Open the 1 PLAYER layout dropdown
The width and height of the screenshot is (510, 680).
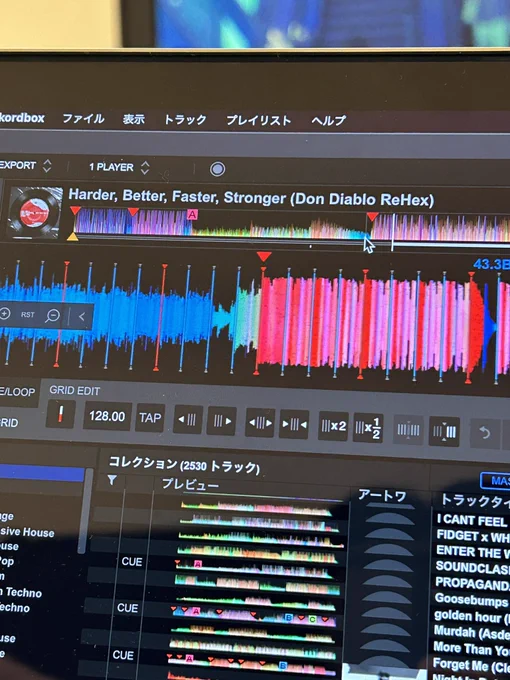point(119,167)
